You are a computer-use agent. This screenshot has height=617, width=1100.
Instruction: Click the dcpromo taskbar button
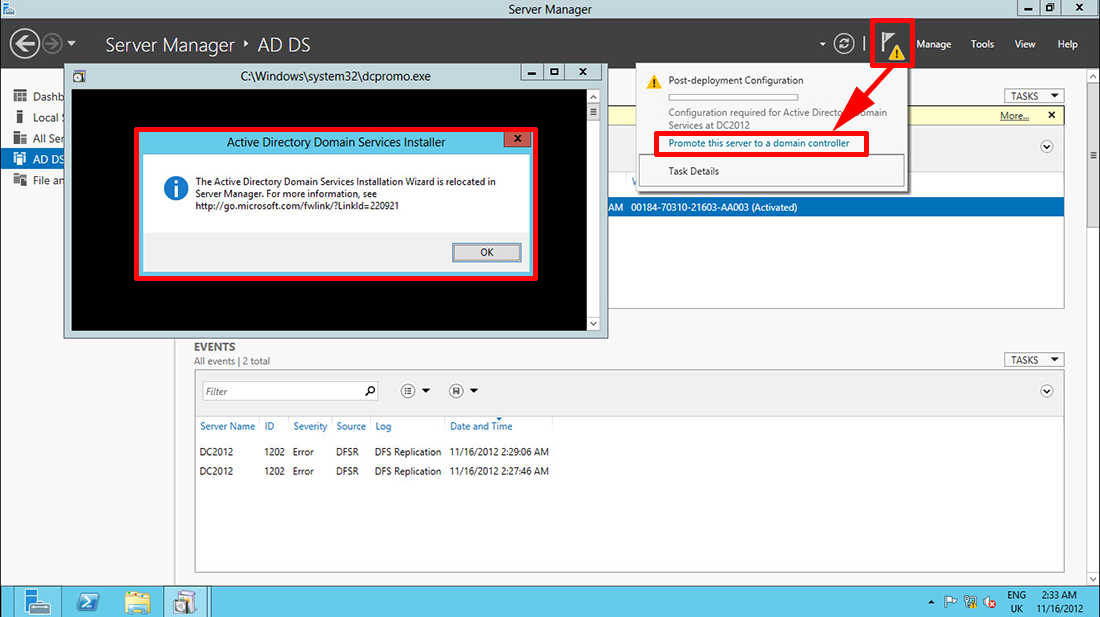(x=185, y=602)
